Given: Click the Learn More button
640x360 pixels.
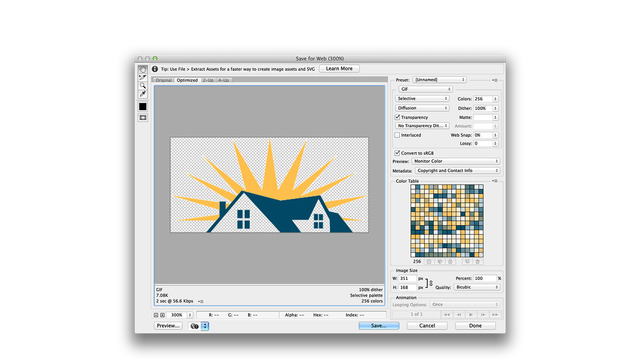Looking at the screenshot, I should tap(339, 69).
